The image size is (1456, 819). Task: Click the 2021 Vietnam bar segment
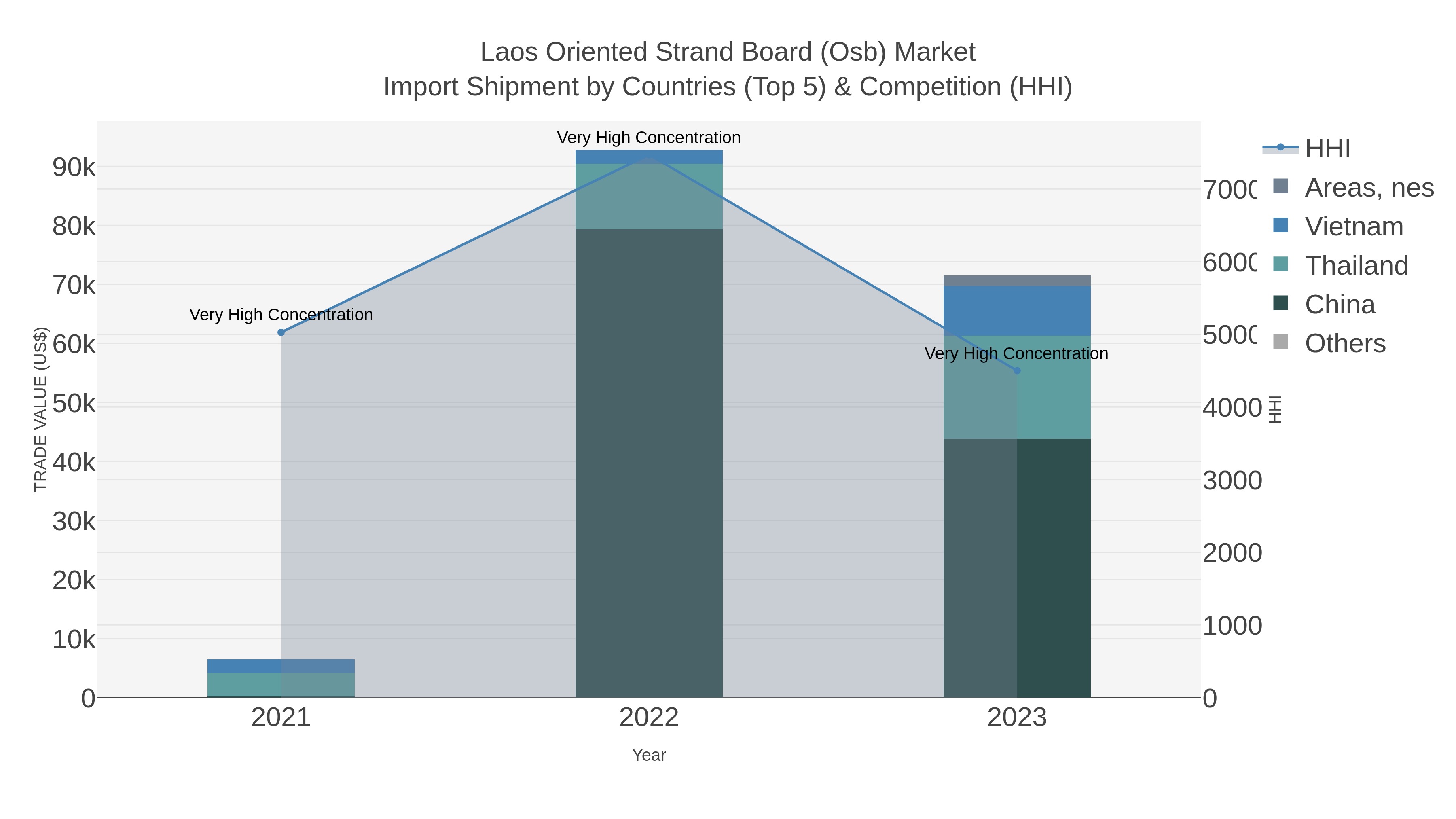(x=281, y=666)
